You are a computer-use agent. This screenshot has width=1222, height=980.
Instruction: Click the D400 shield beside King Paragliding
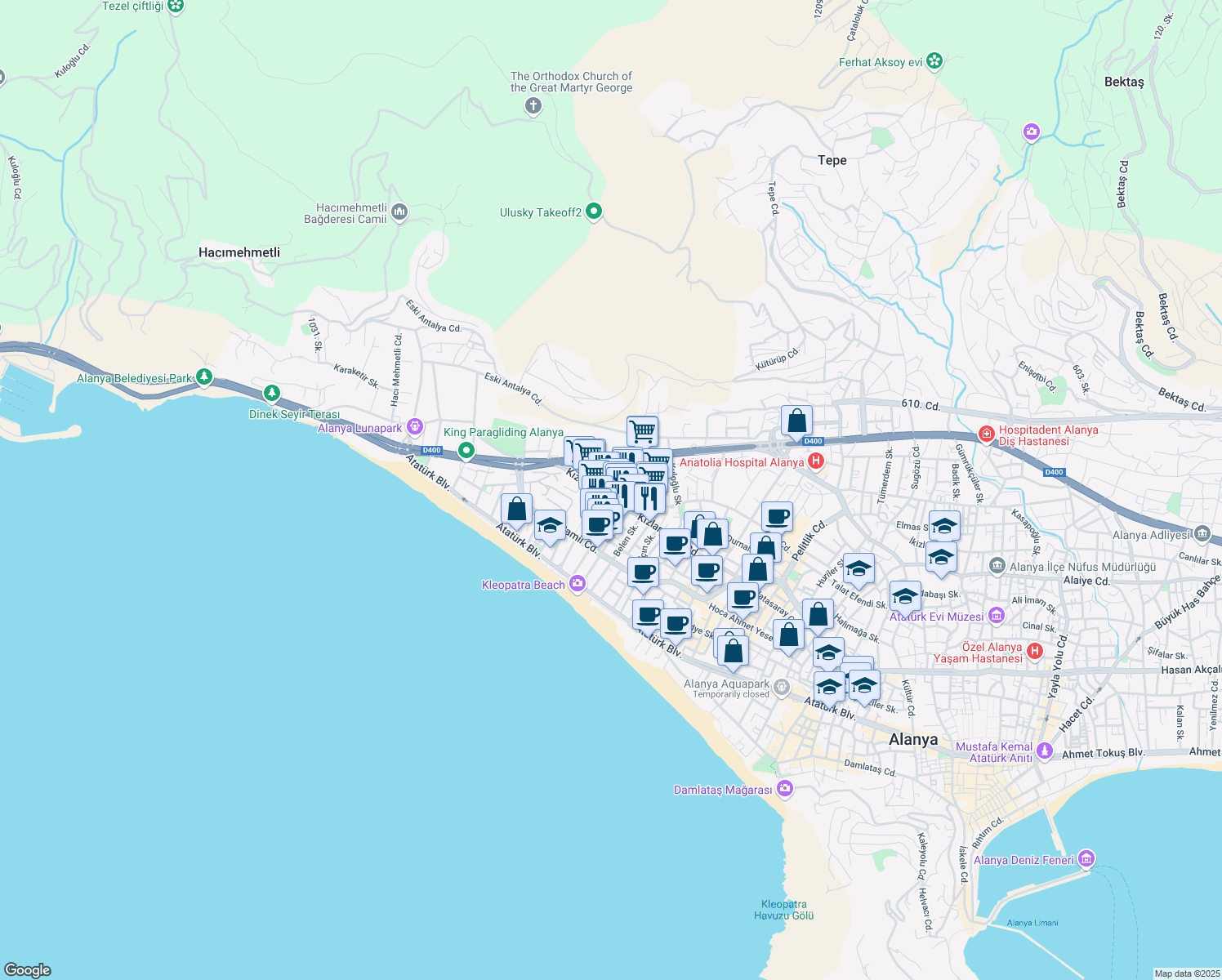(431, 450)
